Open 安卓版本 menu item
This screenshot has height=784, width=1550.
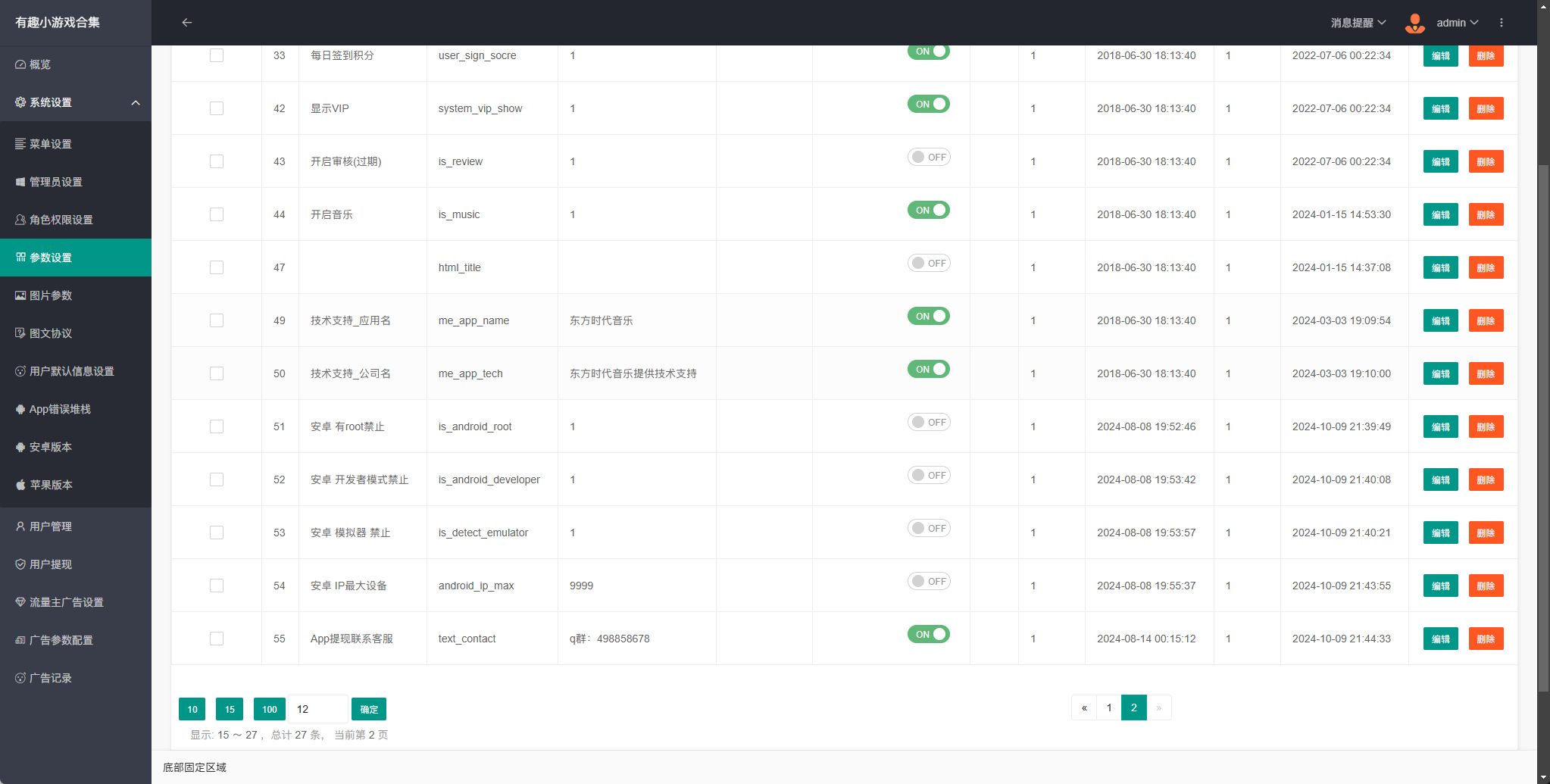[76, 447]
